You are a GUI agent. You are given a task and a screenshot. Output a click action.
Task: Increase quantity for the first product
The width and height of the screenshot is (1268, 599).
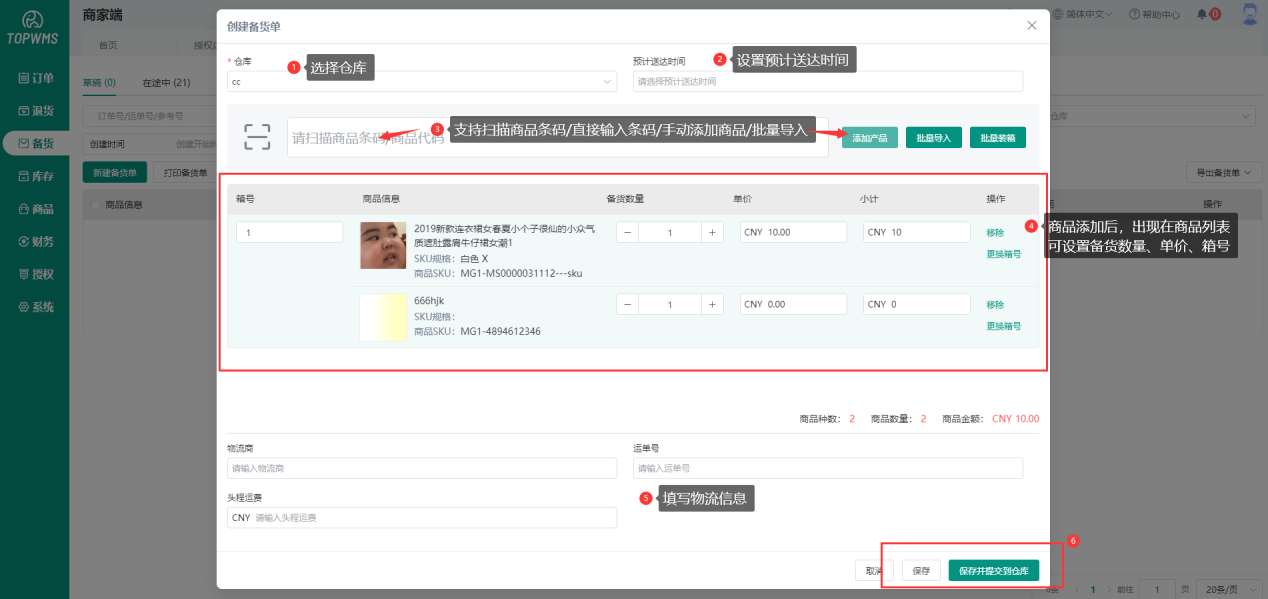711,232
